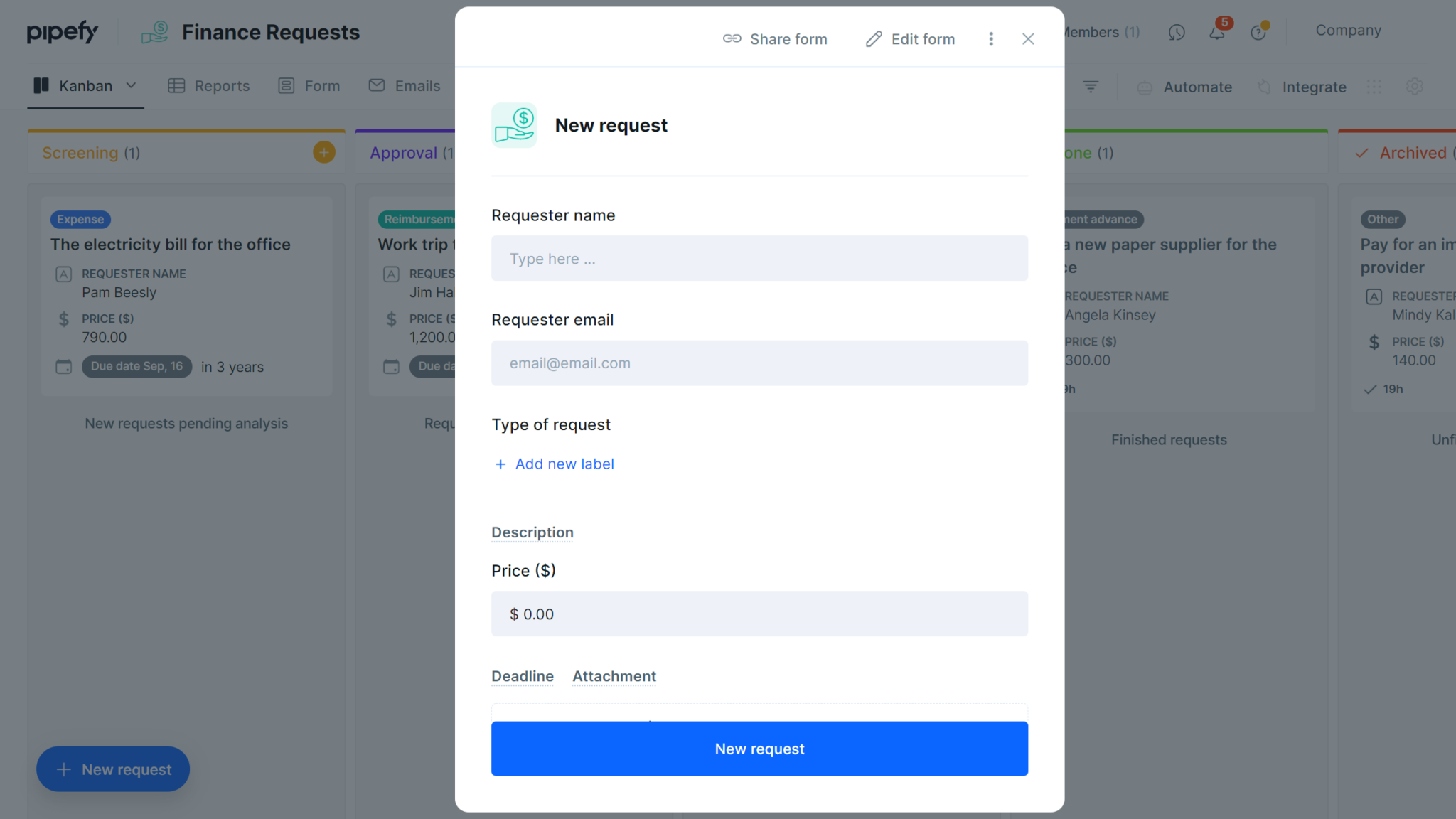Expand the Description section
Viewport: 1456px width, 819px height.
(x=532, y=532)
